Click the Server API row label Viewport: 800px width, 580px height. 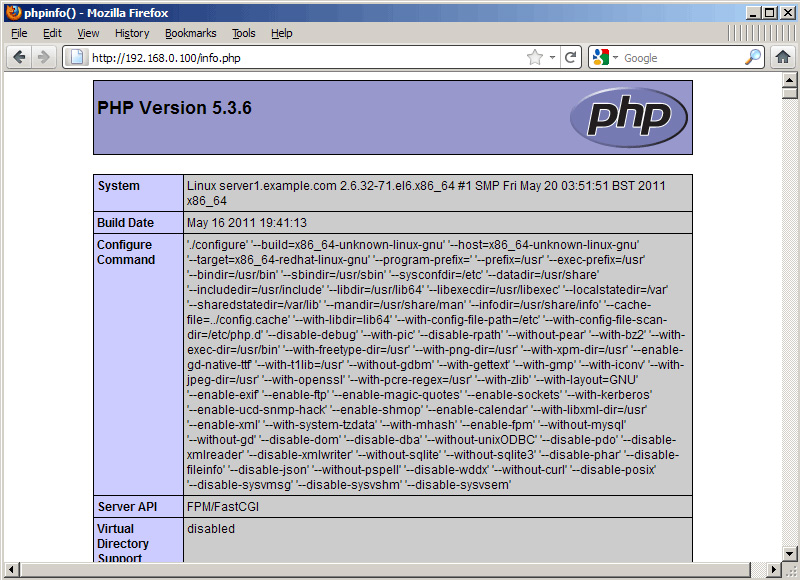pos(127,507)
